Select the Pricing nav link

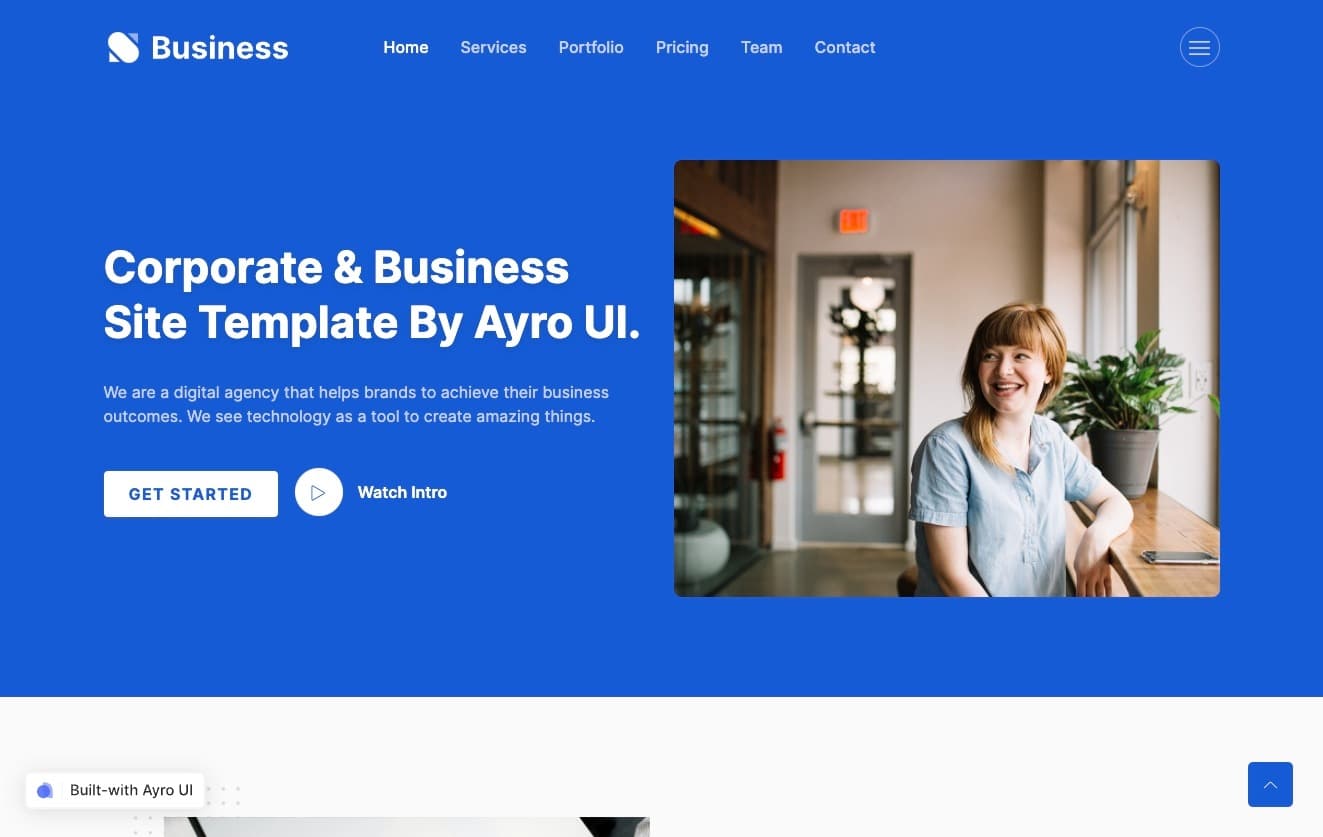click(x=682, y=47)
